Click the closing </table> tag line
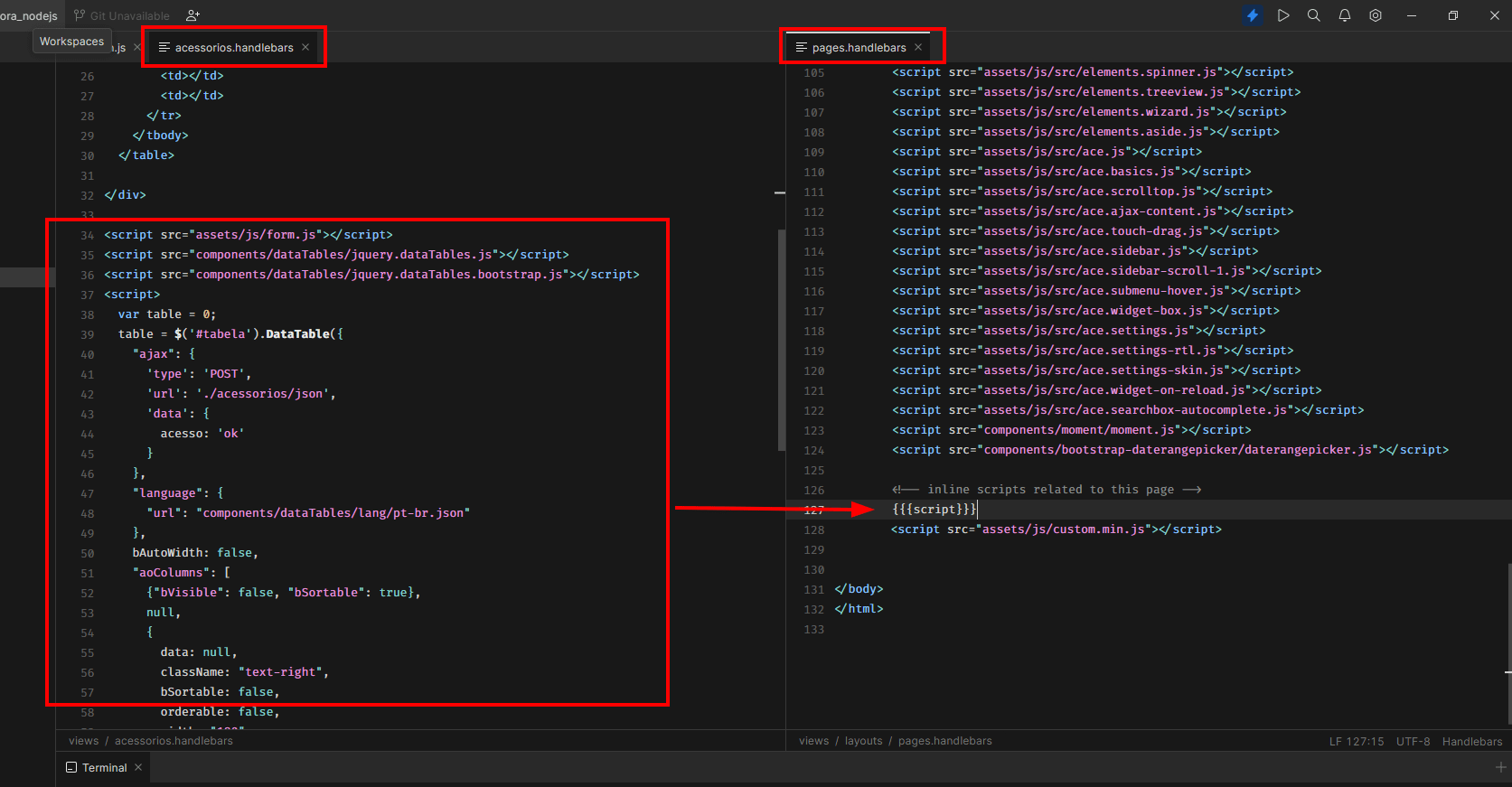 point(146,155)
